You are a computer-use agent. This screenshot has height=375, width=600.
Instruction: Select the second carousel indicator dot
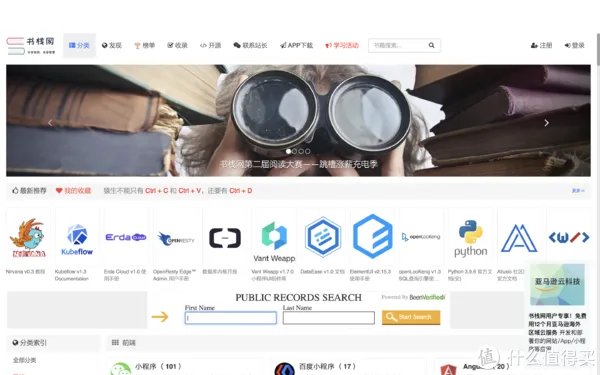click(295, 152)
